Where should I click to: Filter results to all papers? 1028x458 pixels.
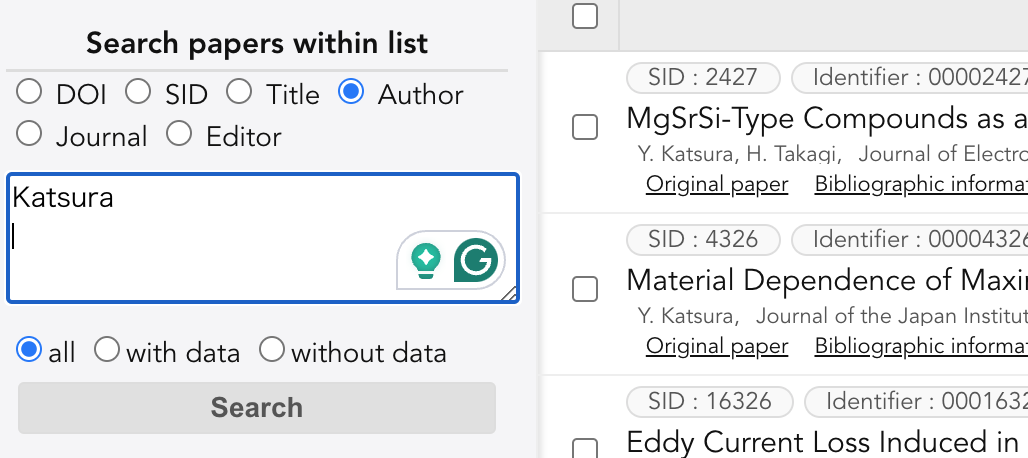(29, 350)
